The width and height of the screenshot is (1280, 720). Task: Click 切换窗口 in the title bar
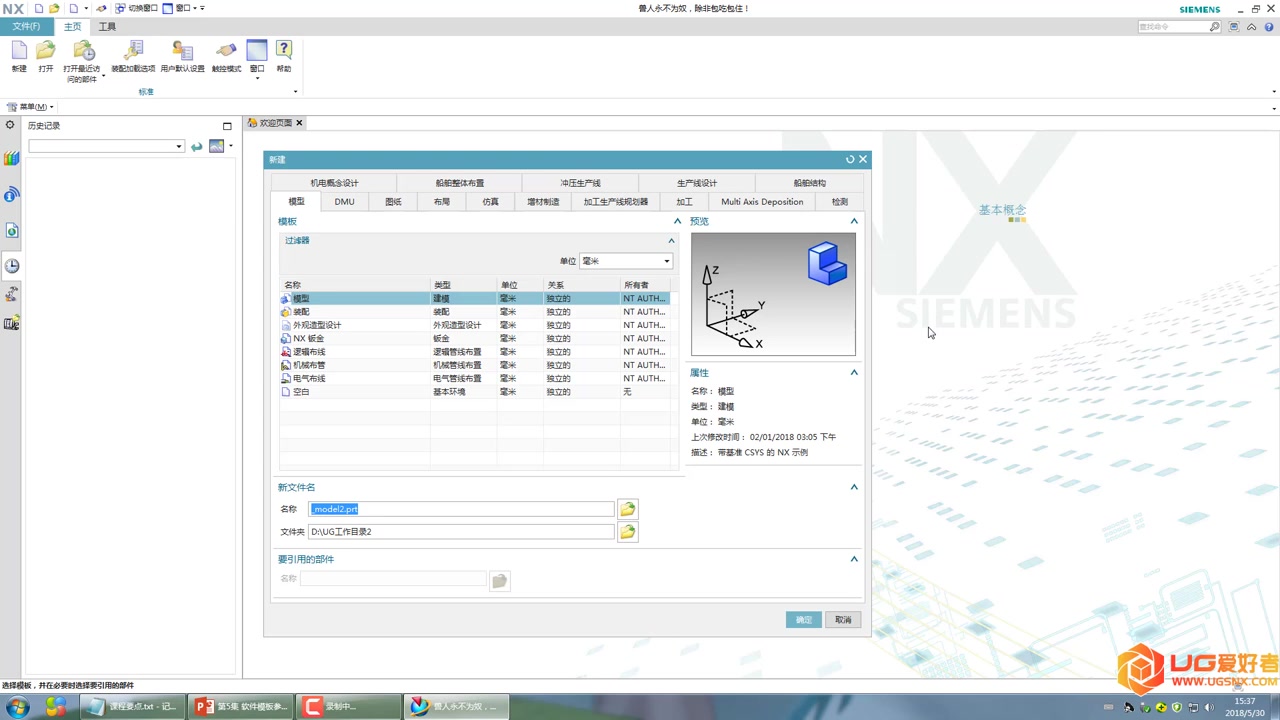(x=137, y=8)
